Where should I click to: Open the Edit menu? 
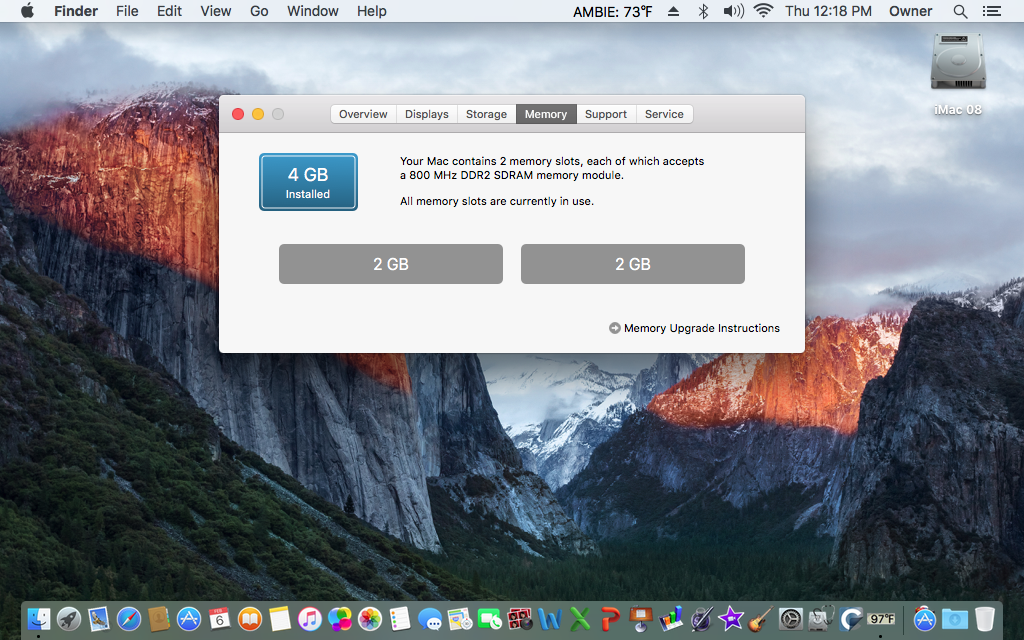[x=169, y=11]
